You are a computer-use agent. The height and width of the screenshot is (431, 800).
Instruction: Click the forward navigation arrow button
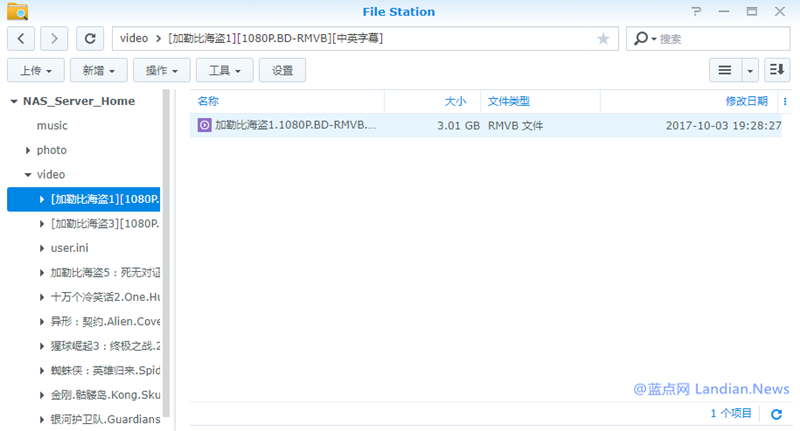click(54, 38)
